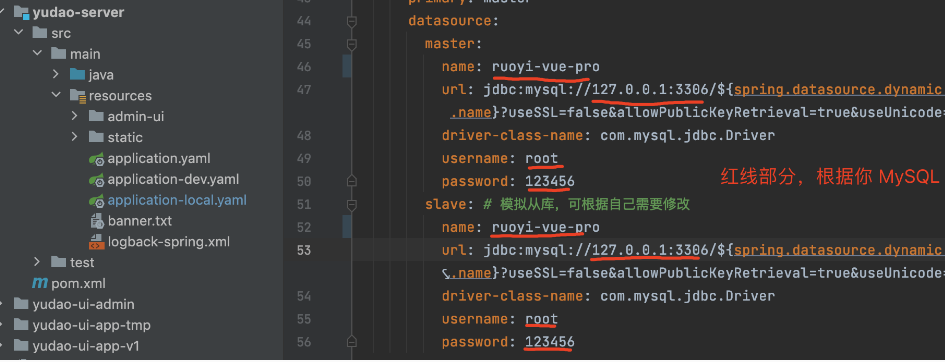Click password '123456' on line 56
Screen dimensions: 945x362
click(550, 342)
